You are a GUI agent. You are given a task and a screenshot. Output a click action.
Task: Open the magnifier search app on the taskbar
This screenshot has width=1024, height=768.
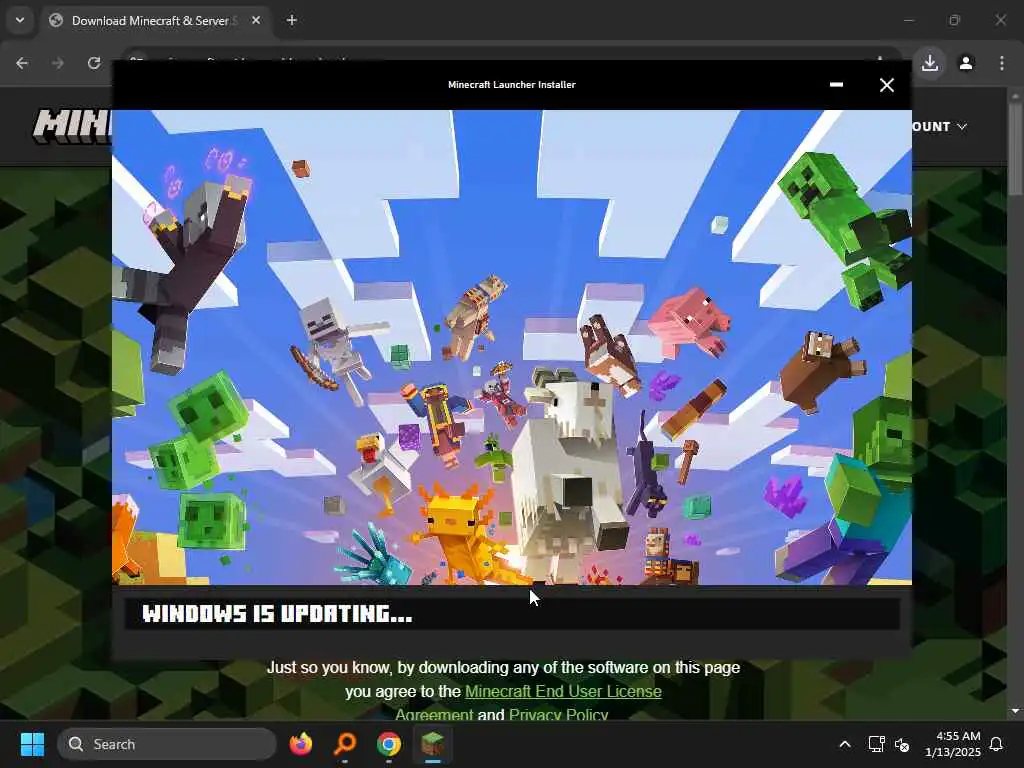click(x=345, y=744)
